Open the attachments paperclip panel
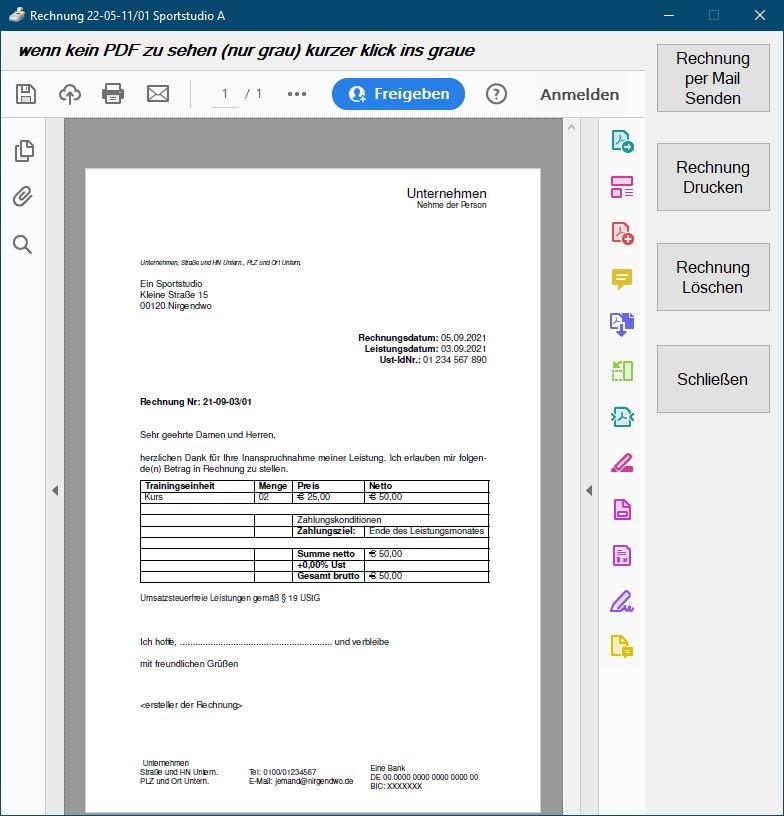The height and width of the screenshot is (816, 784). (23, 197)
